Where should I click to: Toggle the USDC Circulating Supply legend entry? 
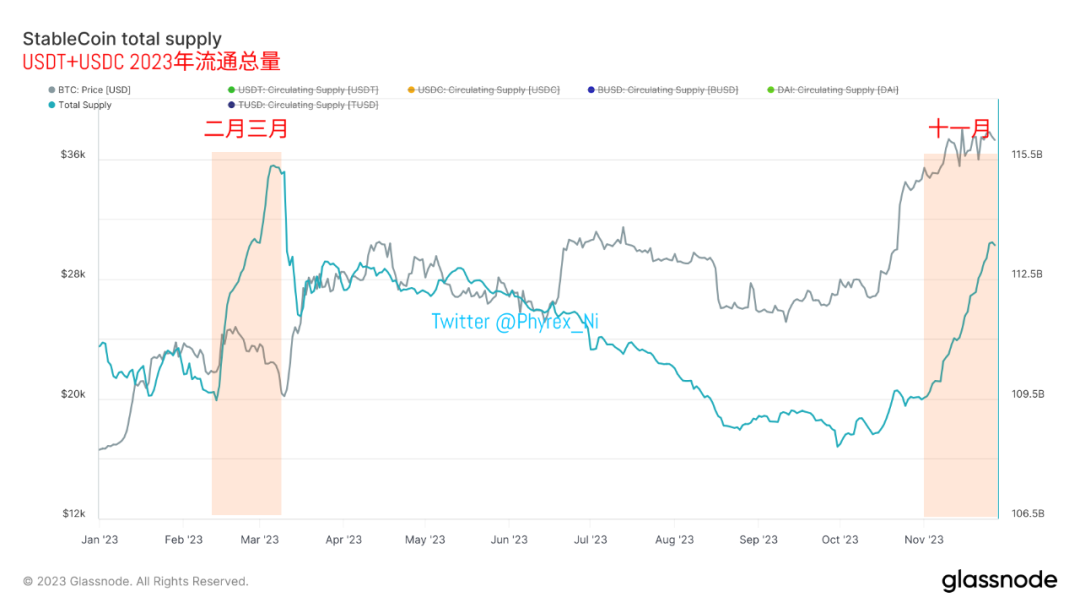(484, 90)
